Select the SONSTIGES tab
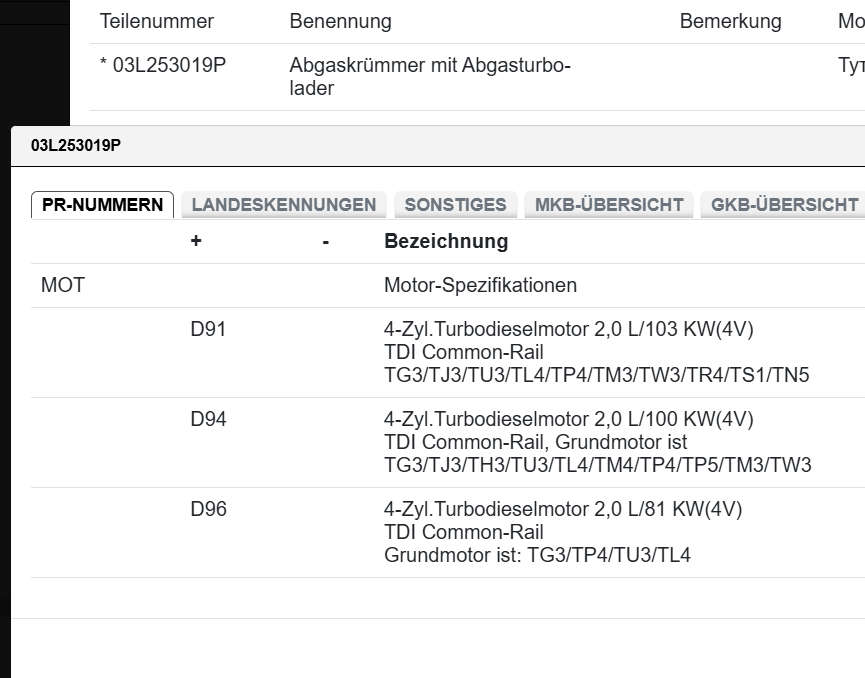Image resolution: width=865 pixels, height=678 pixels. coord(455,205)
